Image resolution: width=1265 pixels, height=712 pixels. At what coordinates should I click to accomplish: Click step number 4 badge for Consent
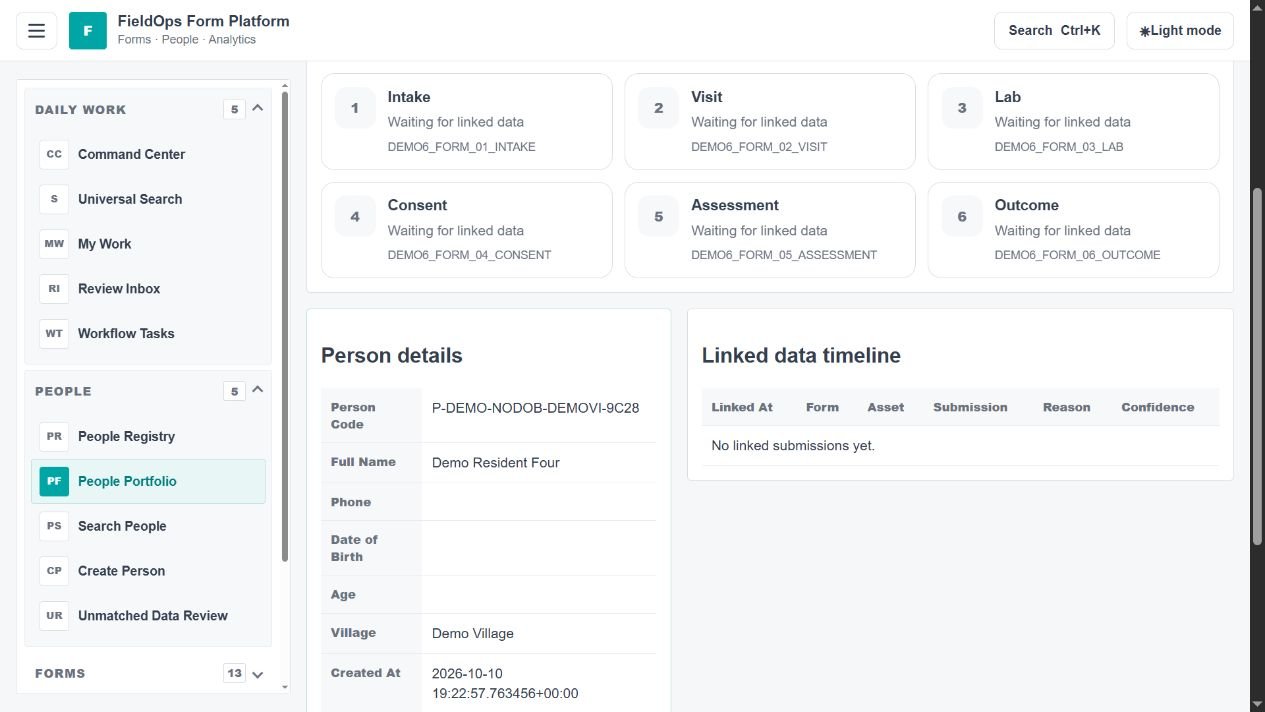(355, 216)
